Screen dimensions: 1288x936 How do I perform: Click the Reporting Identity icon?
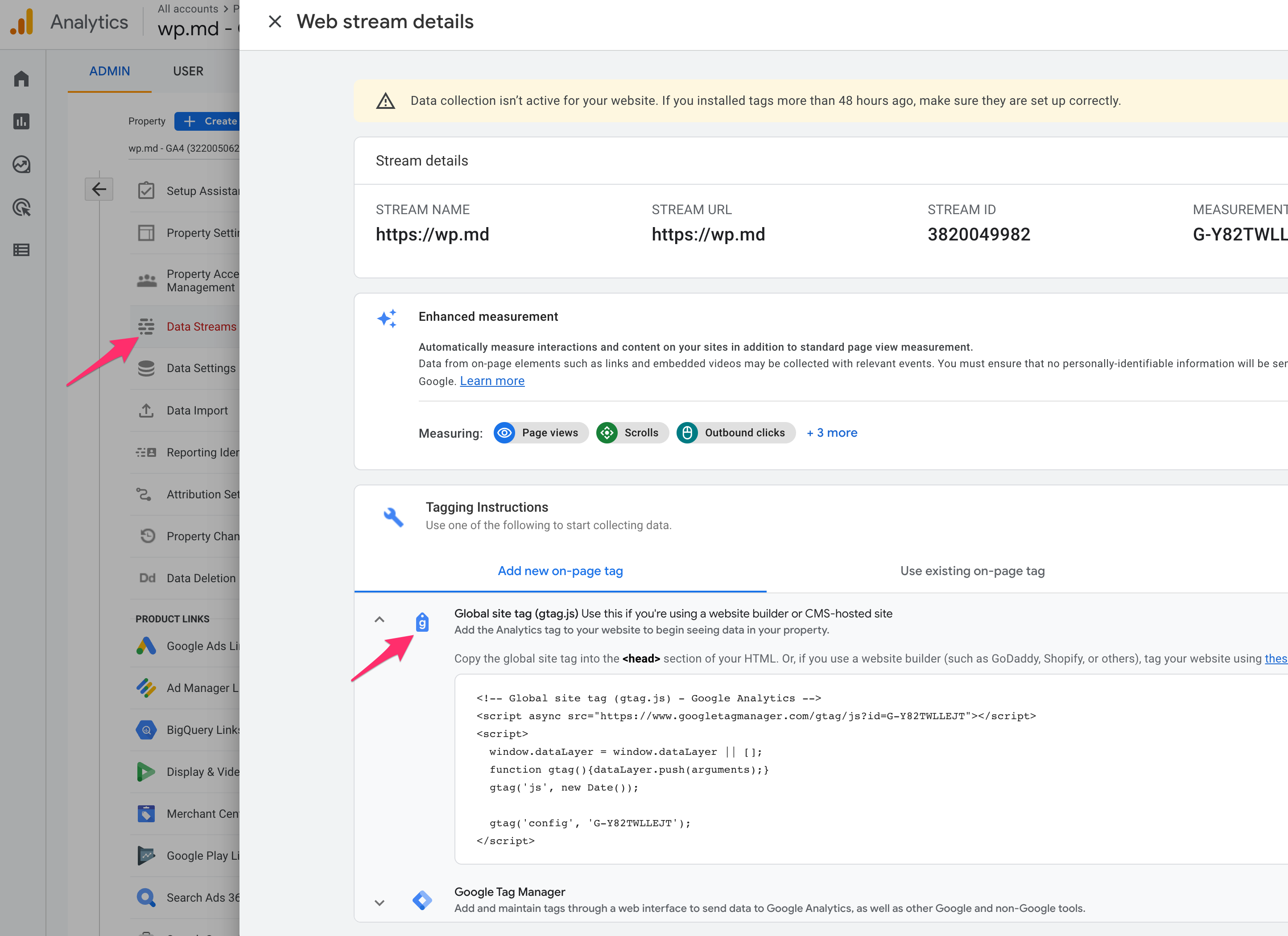[x=146, y=453]
